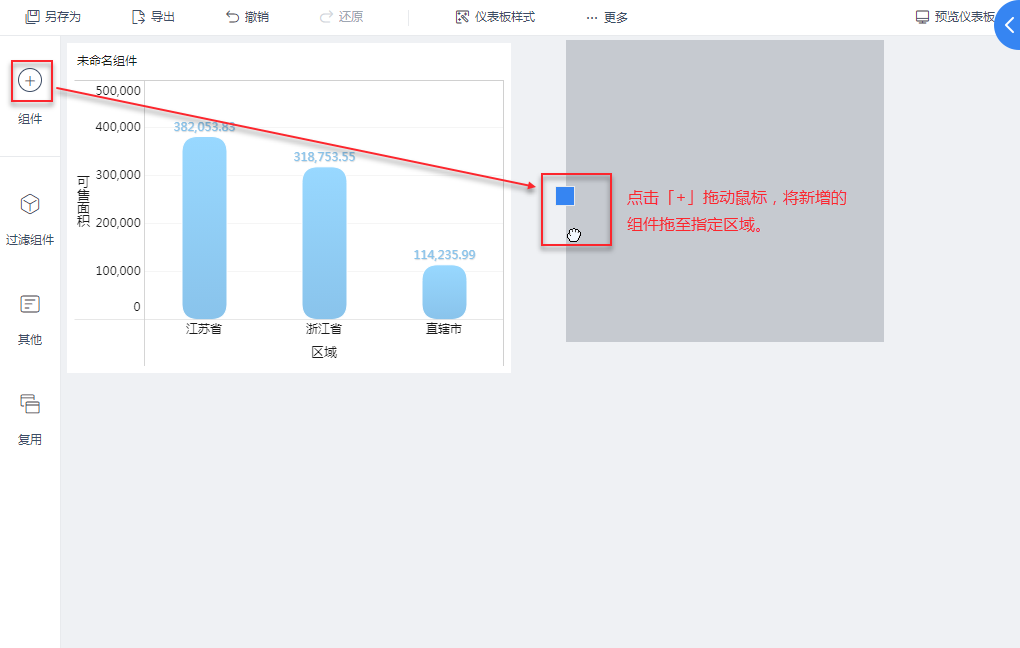Click the plus icon to add component
1020x648 pixels.
(30, 81)
